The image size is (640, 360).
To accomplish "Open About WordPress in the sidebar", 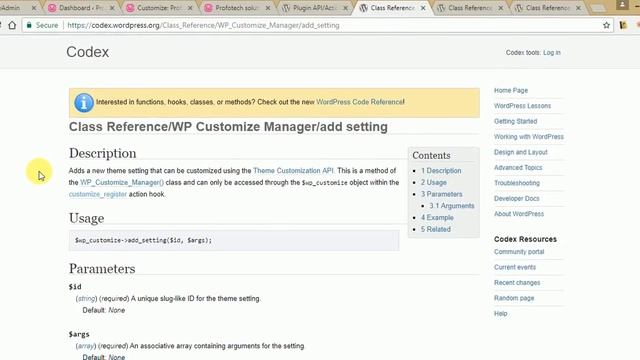I will tap(519, 214).
